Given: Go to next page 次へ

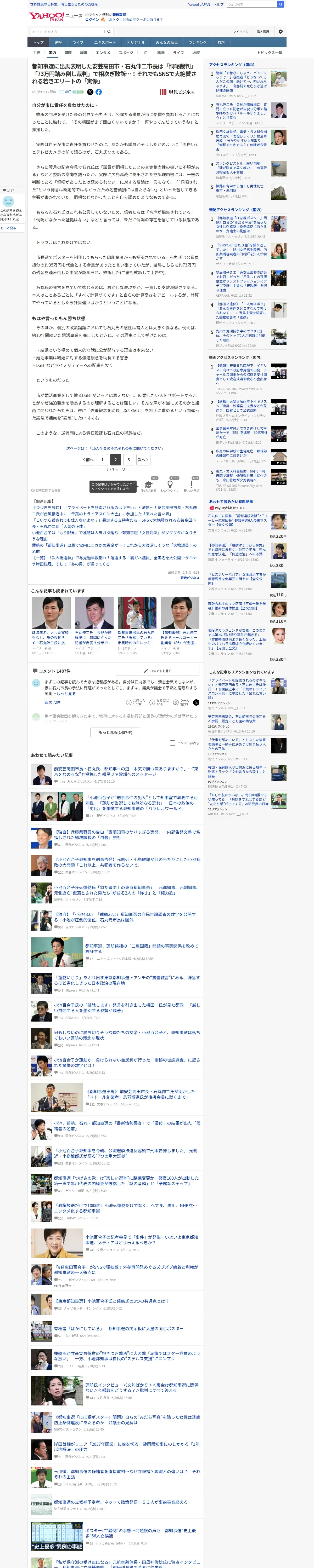Looking at the screenshot, I should click(x=143, y=460).
